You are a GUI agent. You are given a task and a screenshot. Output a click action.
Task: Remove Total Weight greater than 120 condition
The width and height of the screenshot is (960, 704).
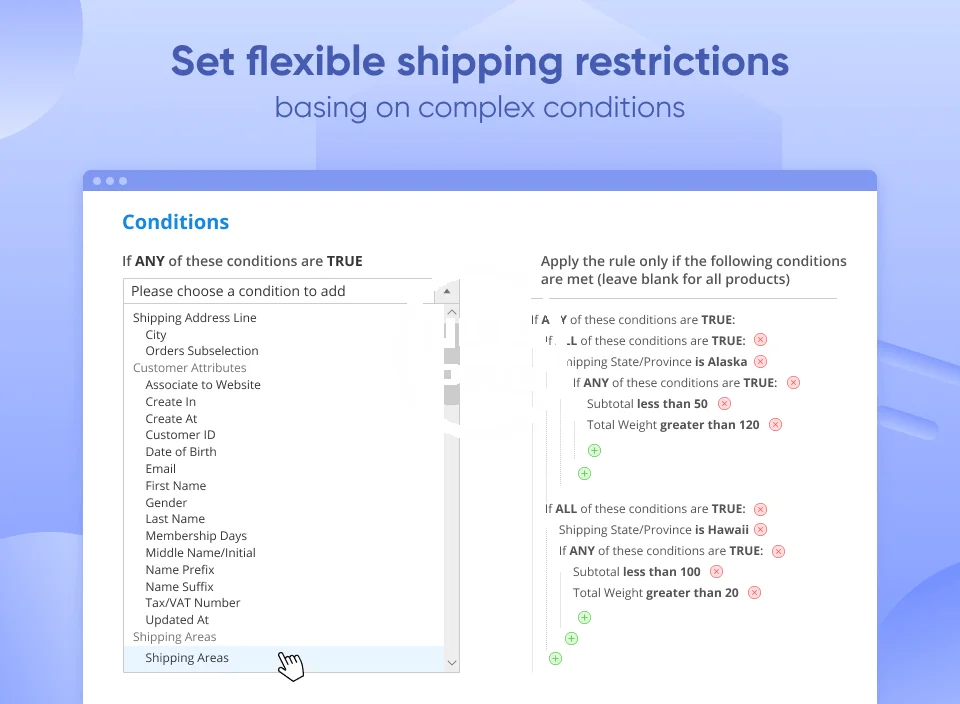(775, 425)
